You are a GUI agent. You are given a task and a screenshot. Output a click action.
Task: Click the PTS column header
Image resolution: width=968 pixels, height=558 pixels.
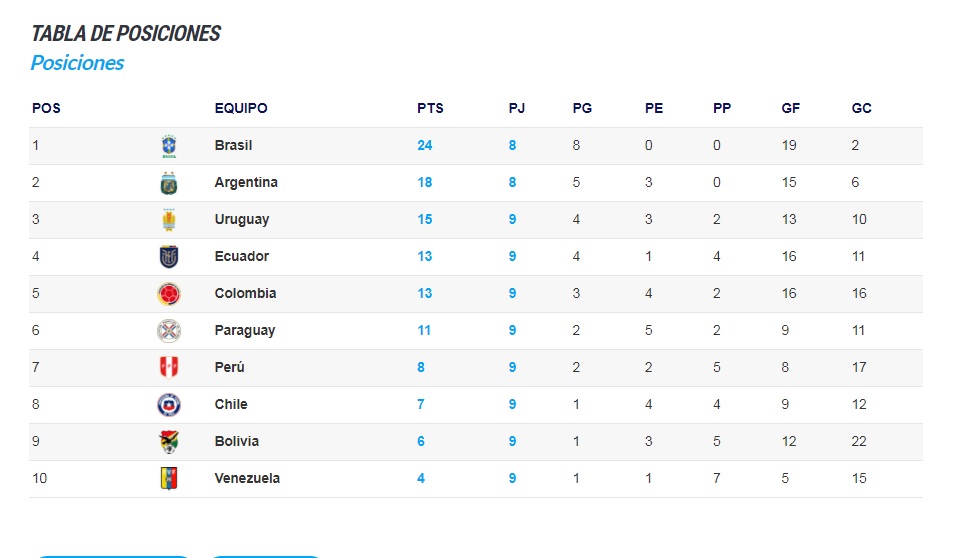point(430,108)
